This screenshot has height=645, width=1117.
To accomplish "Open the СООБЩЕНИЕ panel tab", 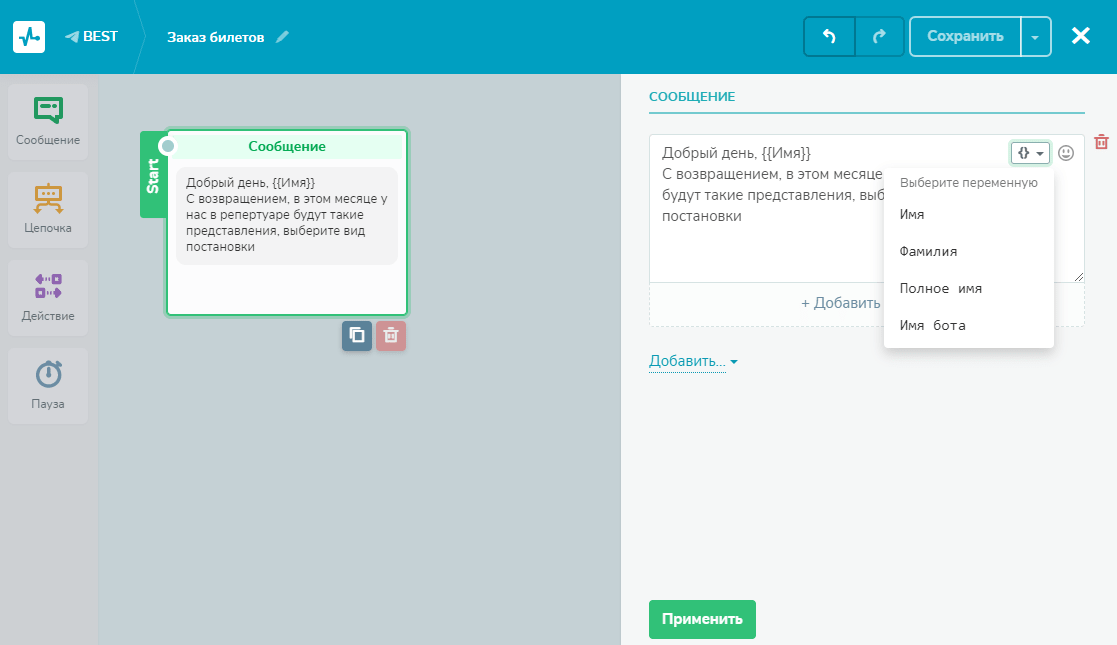I will [x=692, y=97].
